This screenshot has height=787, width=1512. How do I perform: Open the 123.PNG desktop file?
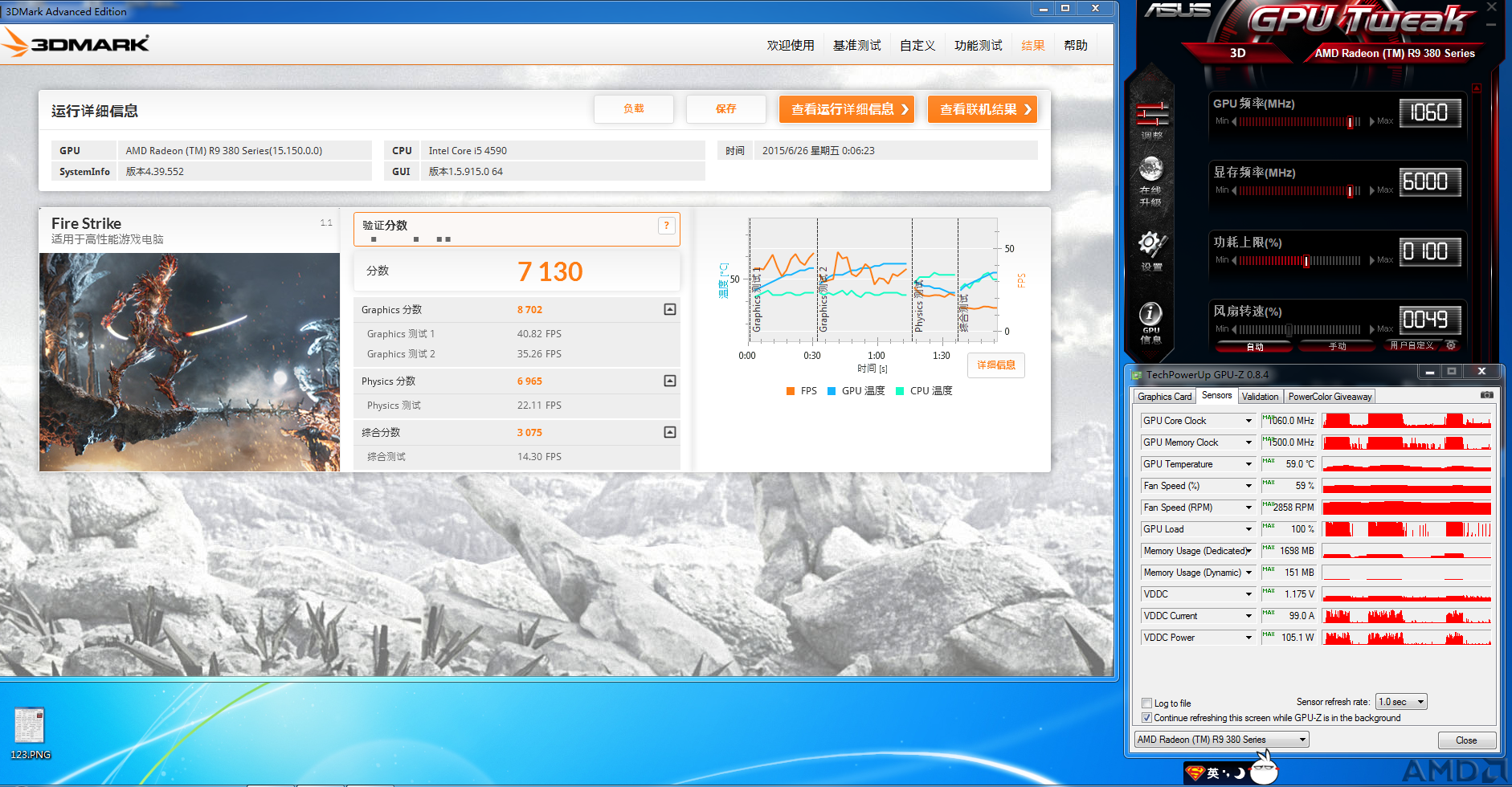click(30, 733)
